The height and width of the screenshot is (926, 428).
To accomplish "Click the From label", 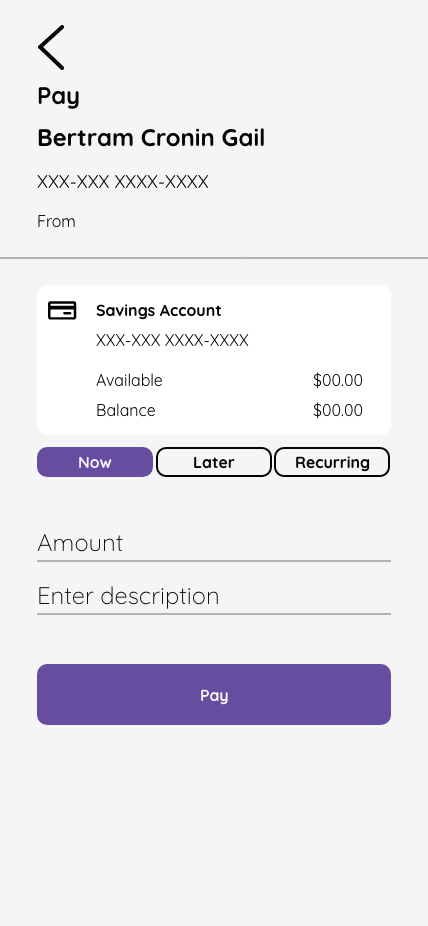I will point(56,221).
